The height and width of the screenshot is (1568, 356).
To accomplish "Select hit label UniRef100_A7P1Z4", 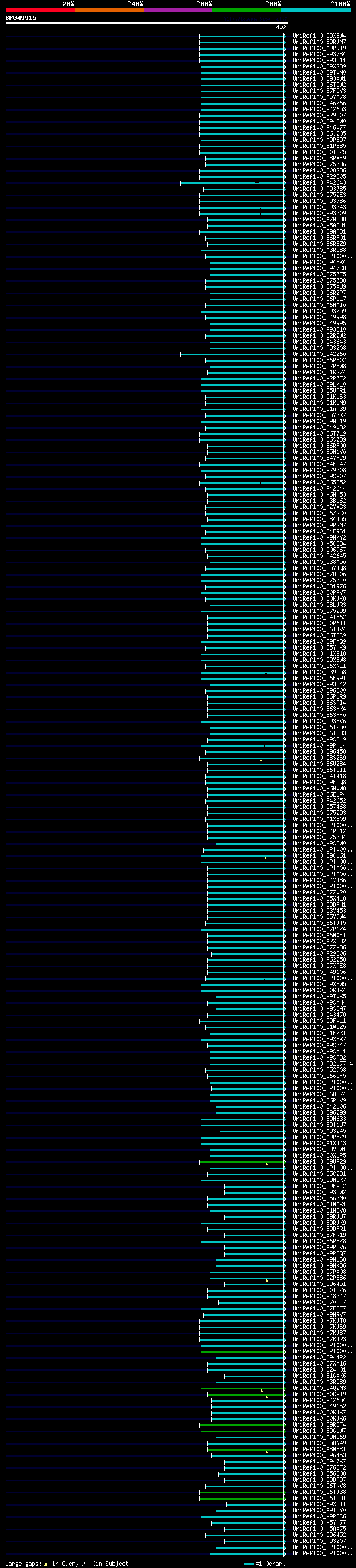I will [x=319, y=929].
